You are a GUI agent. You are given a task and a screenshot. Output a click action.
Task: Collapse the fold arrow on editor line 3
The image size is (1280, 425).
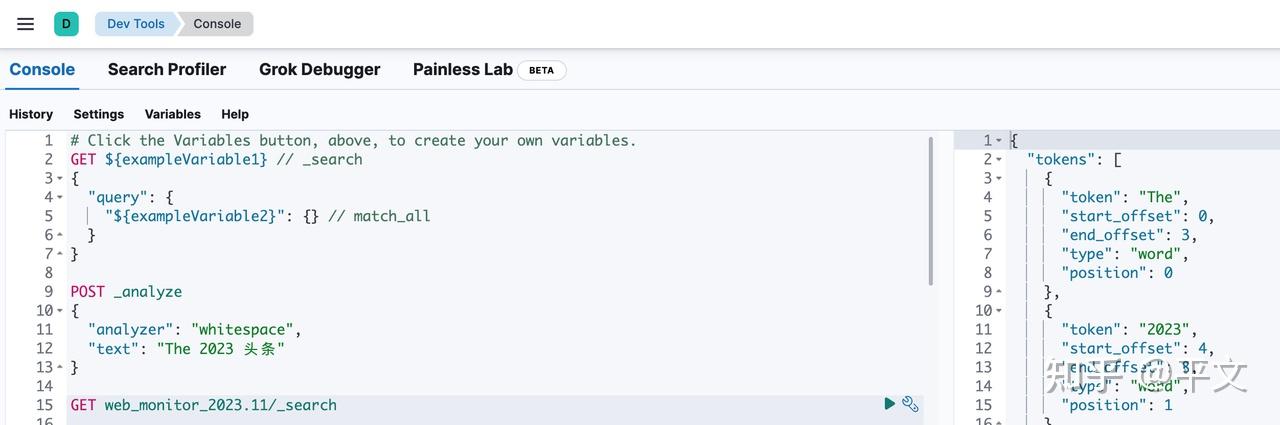(x=60, y=179)
